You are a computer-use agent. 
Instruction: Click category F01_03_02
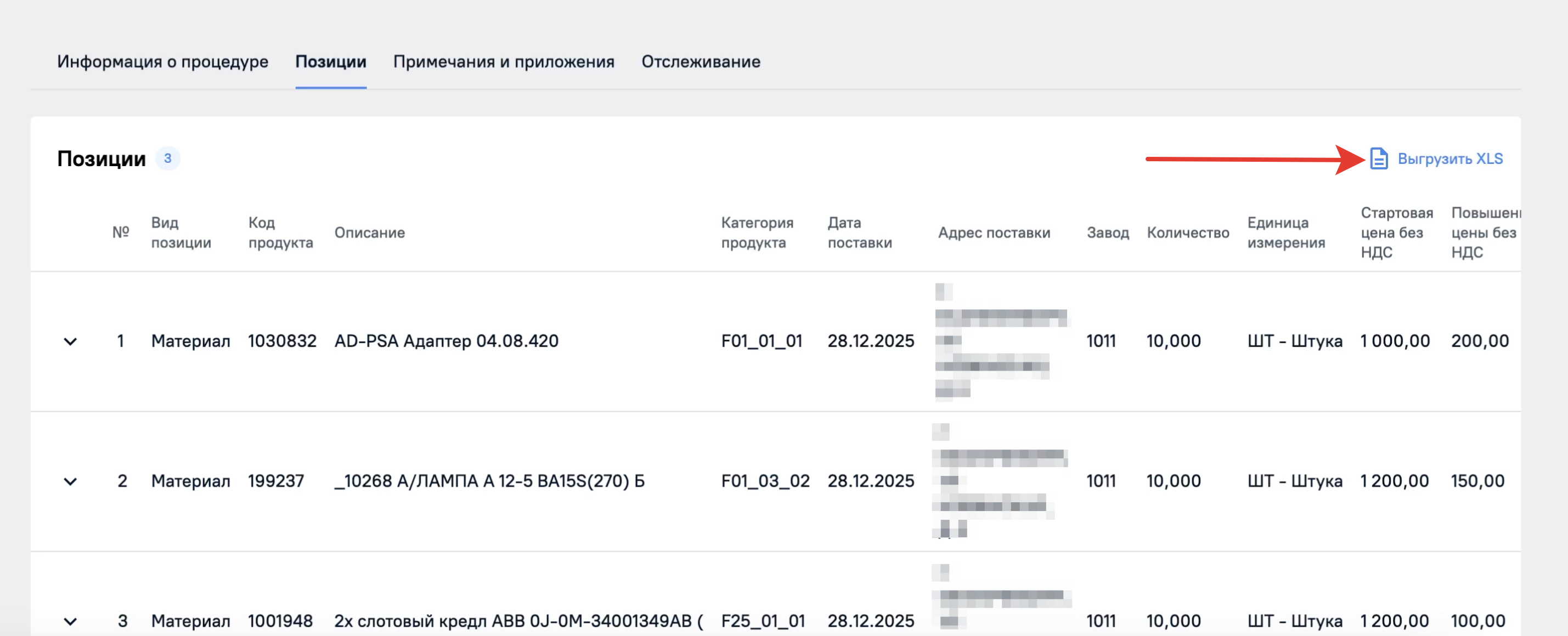click(x=765, y=481)
